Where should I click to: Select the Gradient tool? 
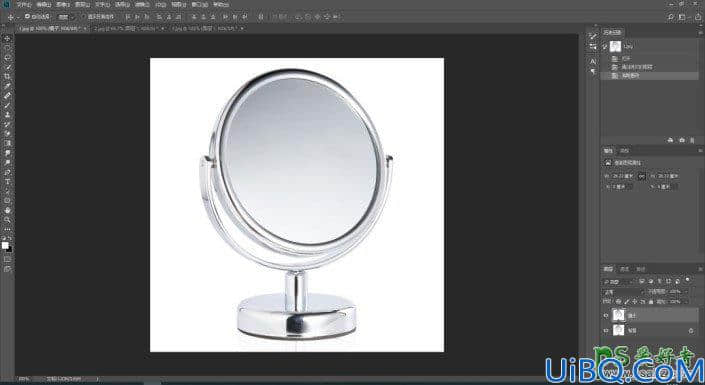8,143
